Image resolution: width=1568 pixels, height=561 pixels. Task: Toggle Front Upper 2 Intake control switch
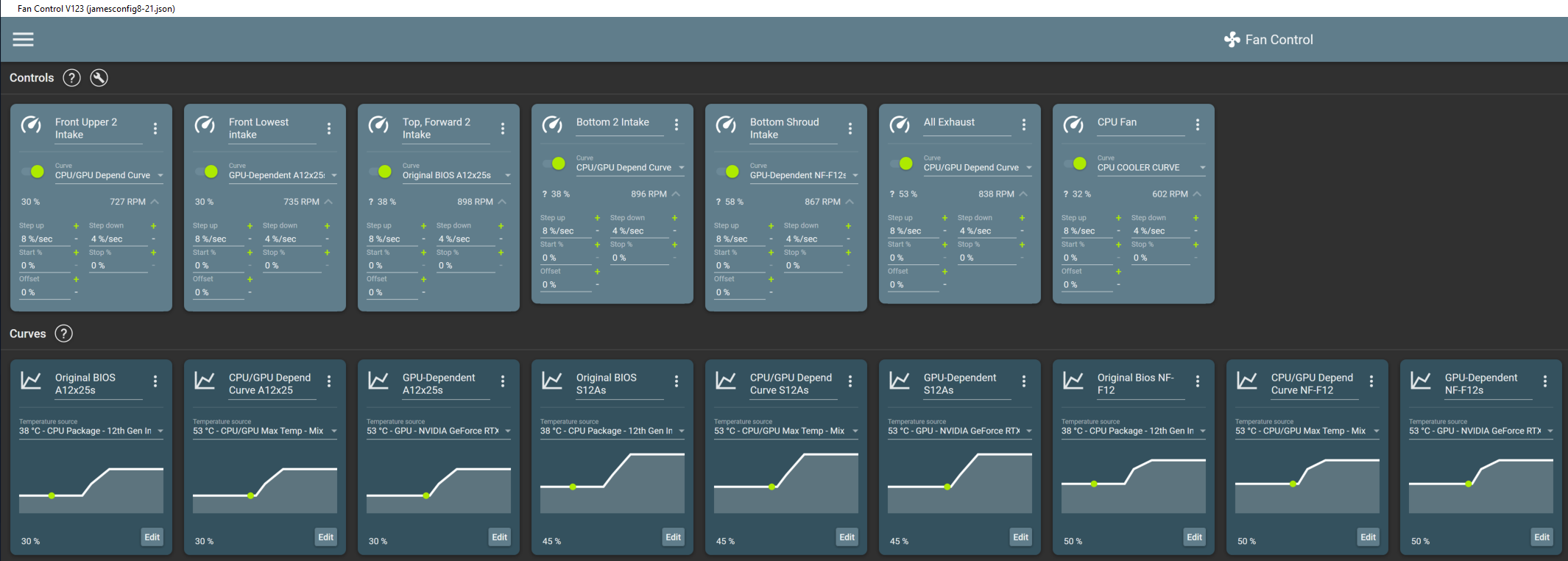click(x=33, y=171)
